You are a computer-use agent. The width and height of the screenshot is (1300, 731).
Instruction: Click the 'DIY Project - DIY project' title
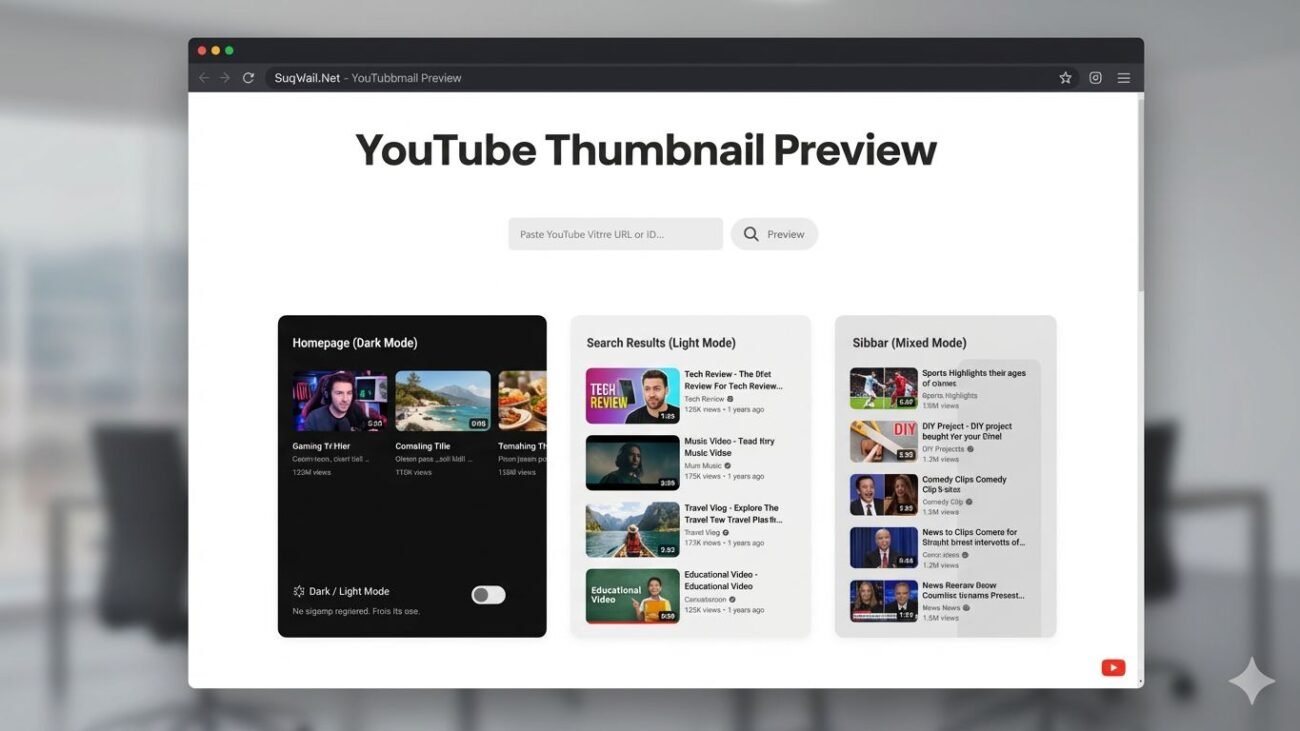tap(967, 431)
